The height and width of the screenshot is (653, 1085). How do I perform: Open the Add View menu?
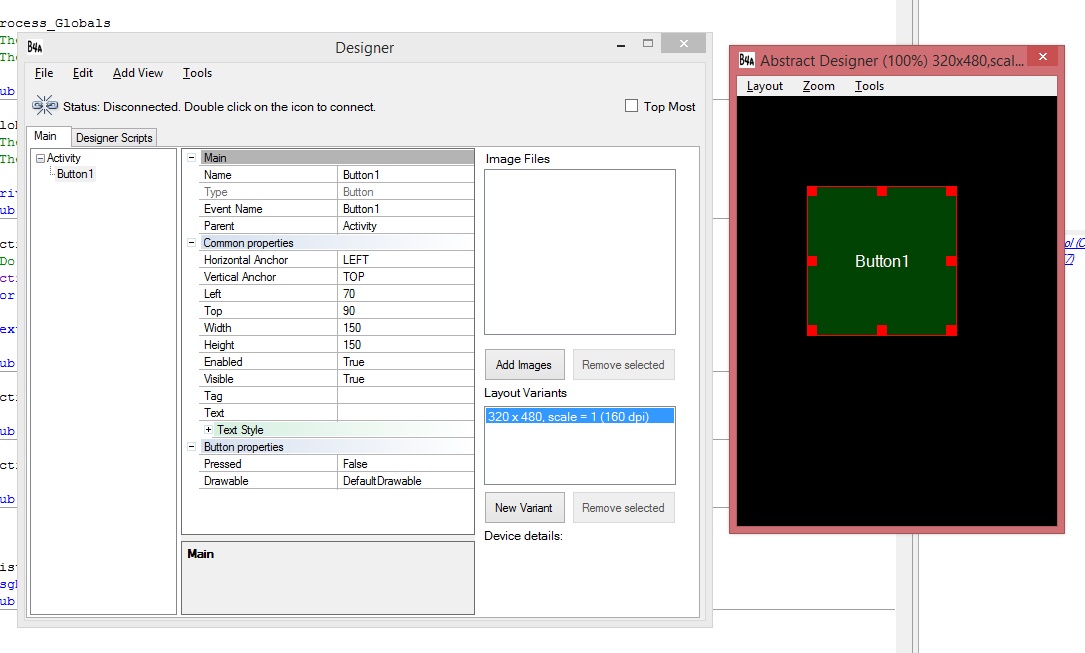(138, 73)
